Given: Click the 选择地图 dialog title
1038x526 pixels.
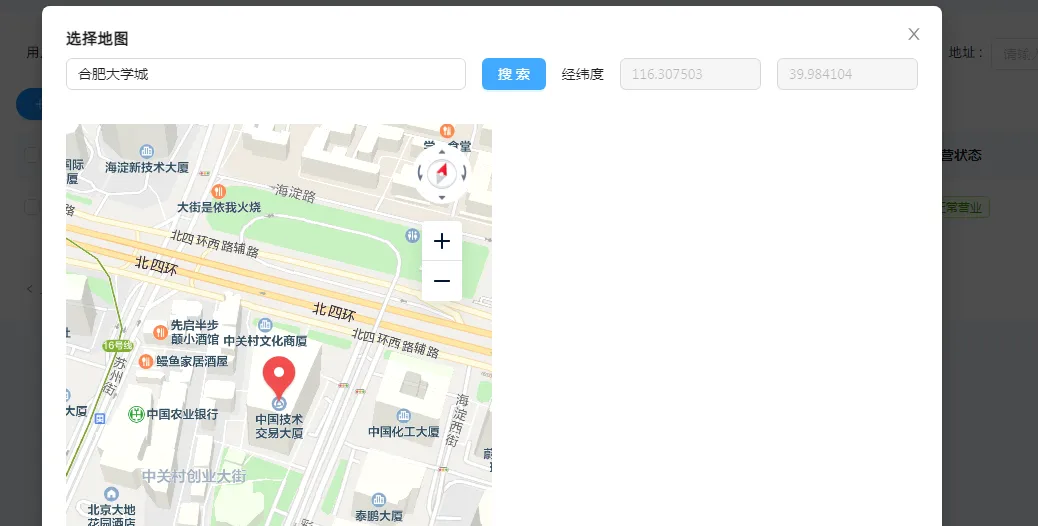Looking at the screenshot, I should 97,38.
